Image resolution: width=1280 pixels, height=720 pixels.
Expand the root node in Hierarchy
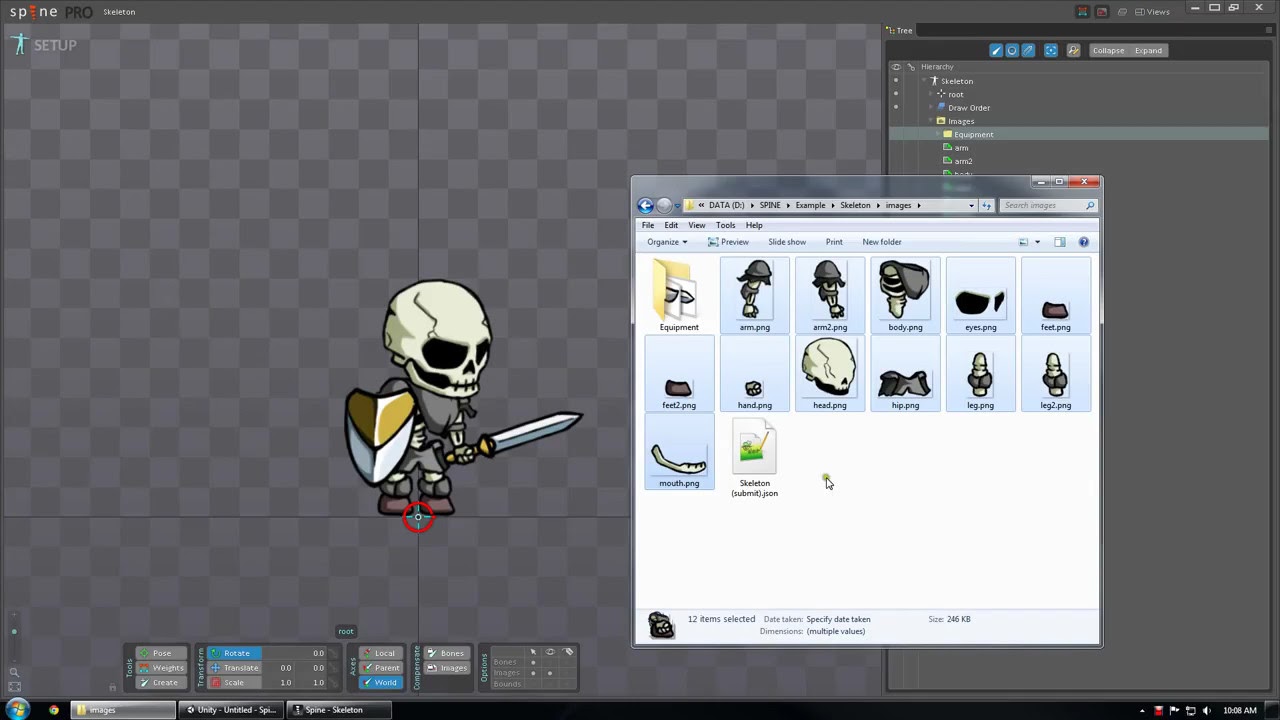point(930,94)
